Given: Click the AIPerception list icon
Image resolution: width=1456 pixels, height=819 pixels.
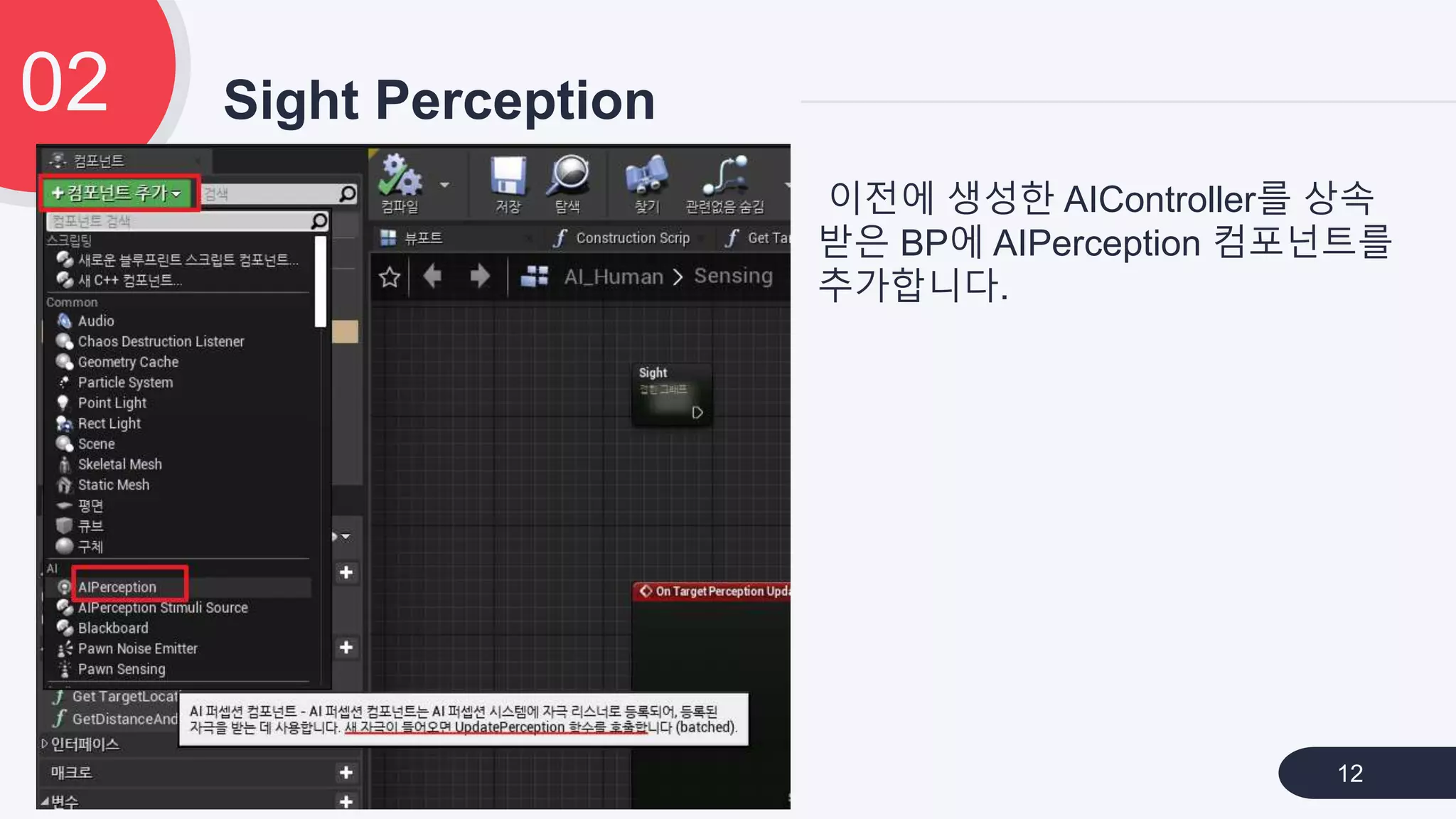Looking at the screenshot, I should [x=65, y=587].
